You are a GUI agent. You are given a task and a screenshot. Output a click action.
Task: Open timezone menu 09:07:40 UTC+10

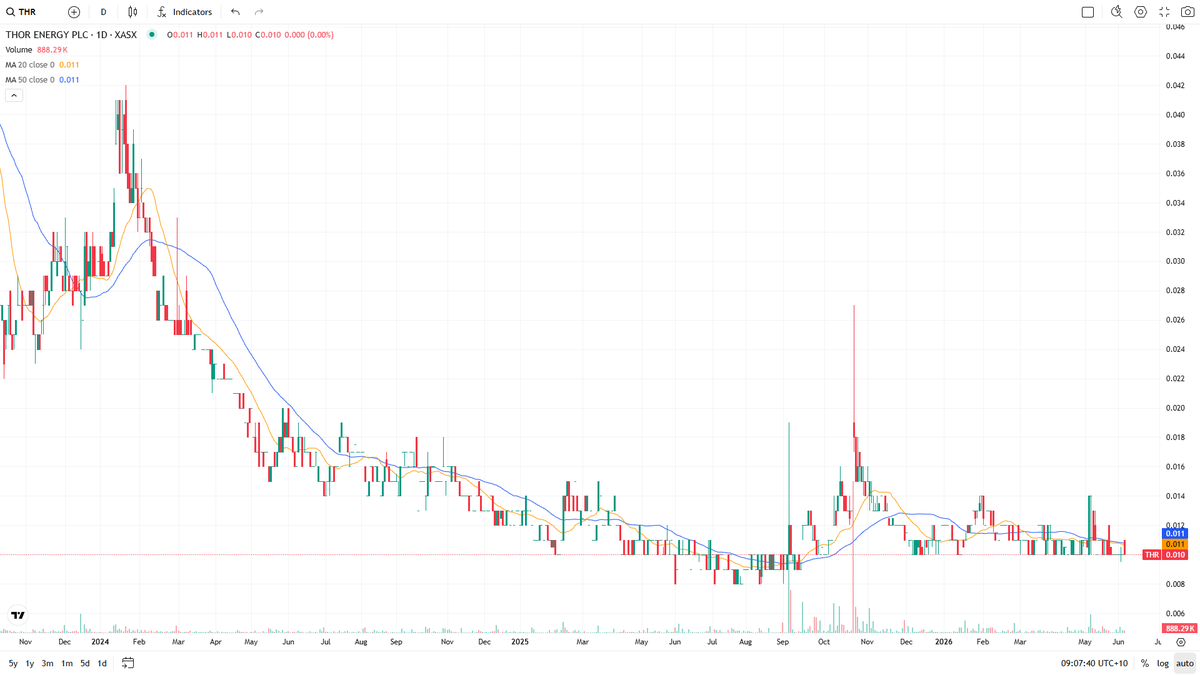(x=1094, y=663)
